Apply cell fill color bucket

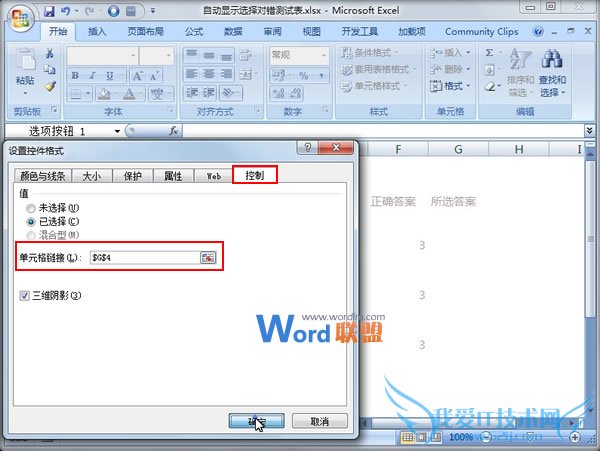coord(103,93)
